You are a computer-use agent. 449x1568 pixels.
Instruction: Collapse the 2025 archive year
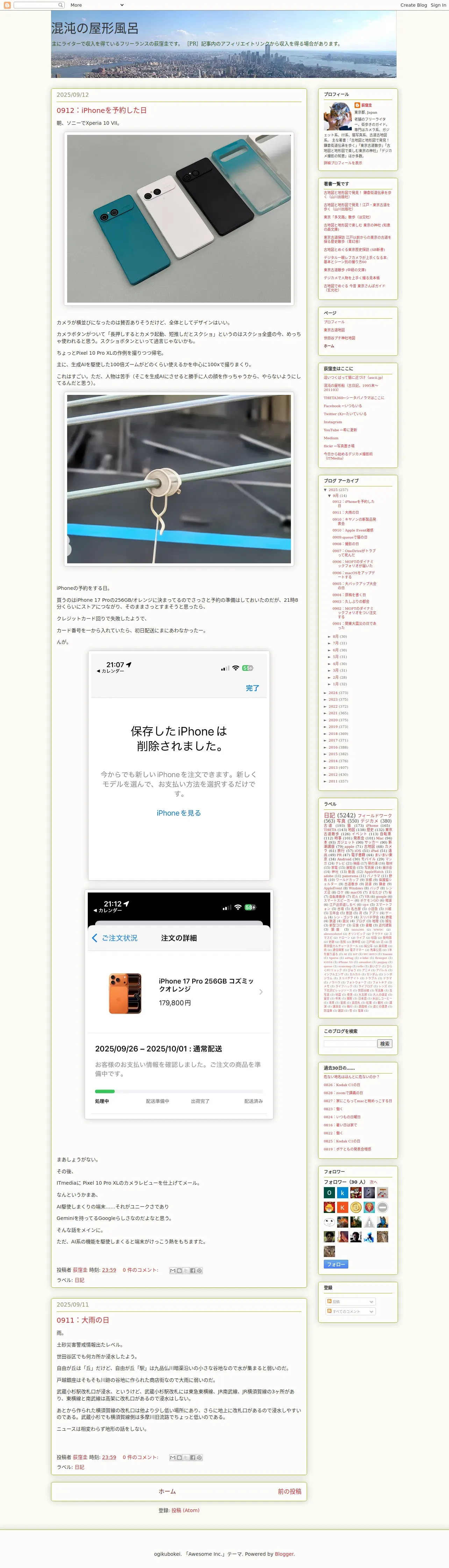pos(325,489)
